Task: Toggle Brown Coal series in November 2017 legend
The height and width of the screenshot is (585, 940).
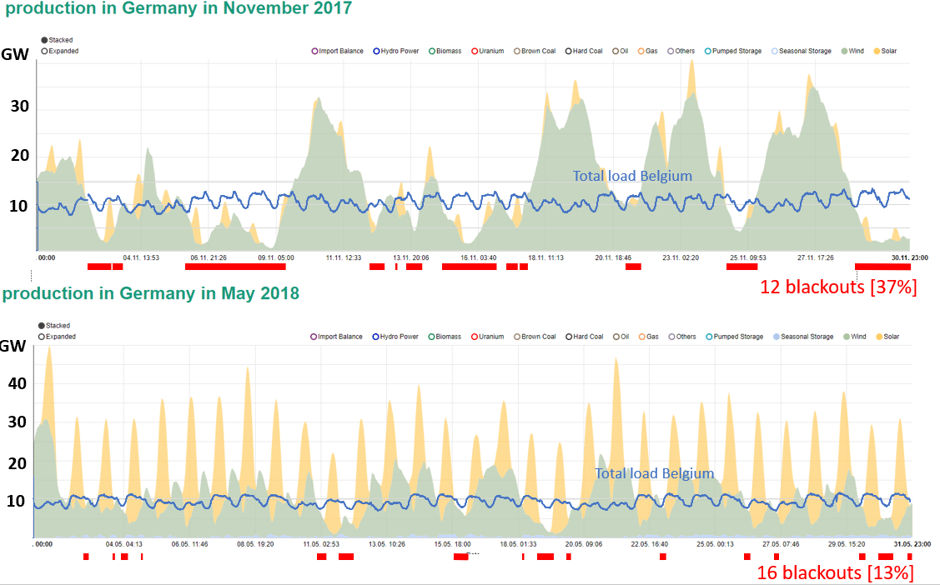Action: pyautogui.click(x=535, y=51)
